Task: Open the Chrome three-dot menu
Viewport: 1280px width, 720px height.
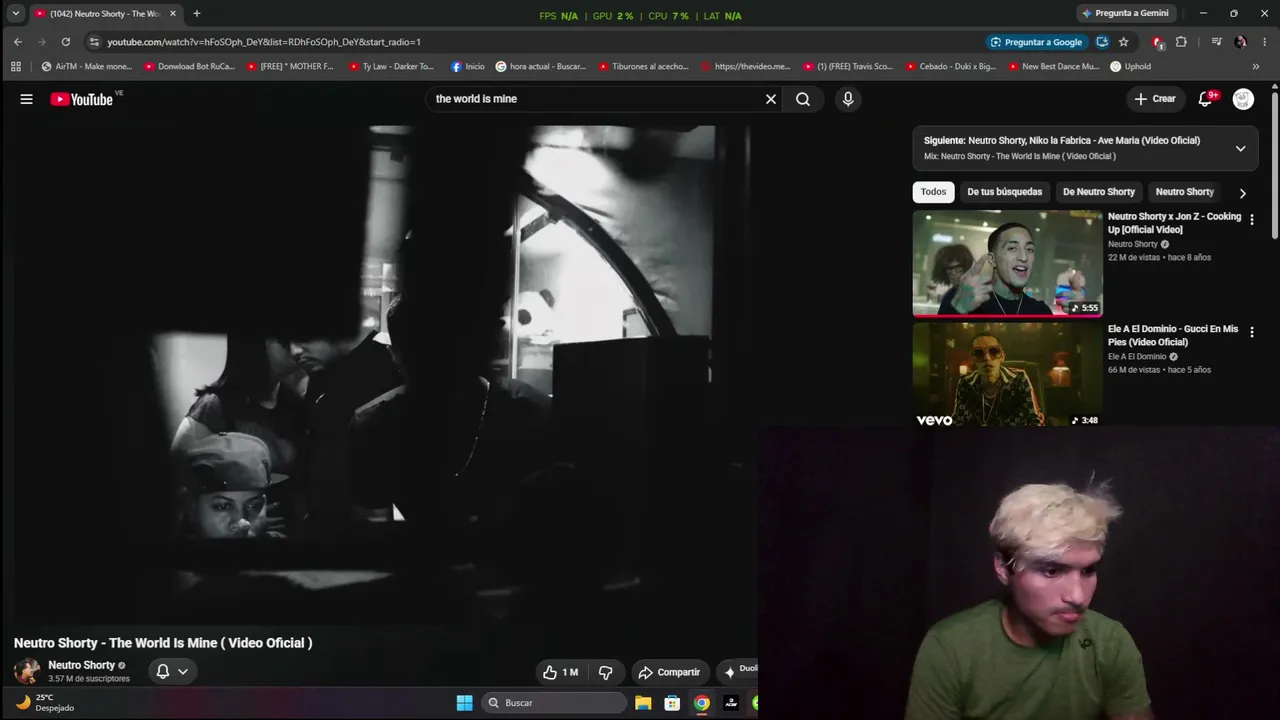Action: (1265, 42)
